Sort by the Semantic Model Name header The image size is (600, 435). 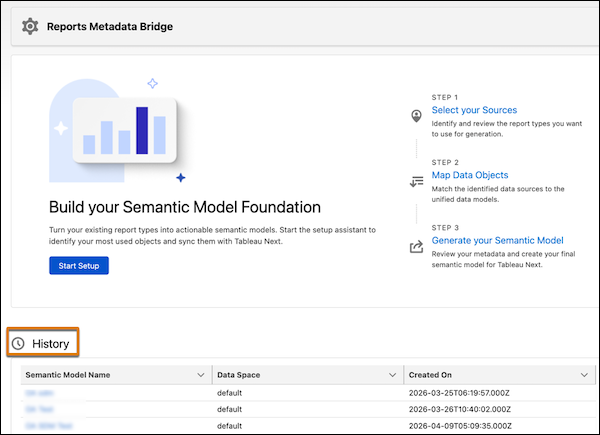click(68, 375)
